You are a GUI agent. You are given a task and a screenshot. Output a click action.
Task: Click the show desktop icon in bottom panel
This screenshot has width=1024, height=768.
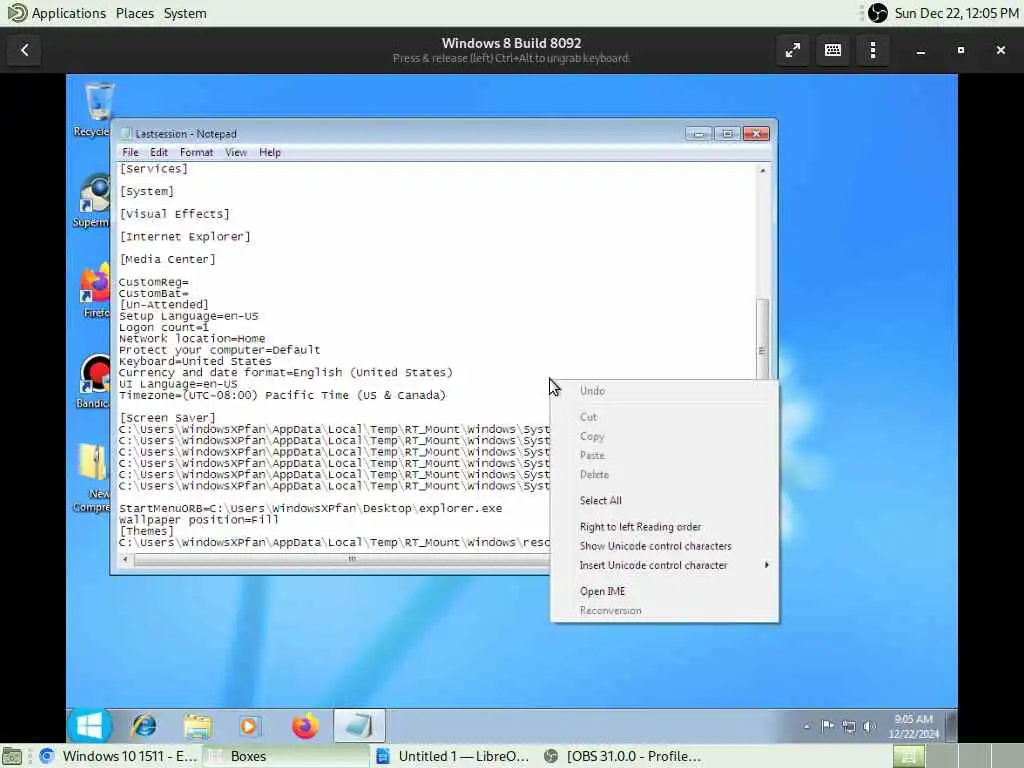(x=12, y=756)
